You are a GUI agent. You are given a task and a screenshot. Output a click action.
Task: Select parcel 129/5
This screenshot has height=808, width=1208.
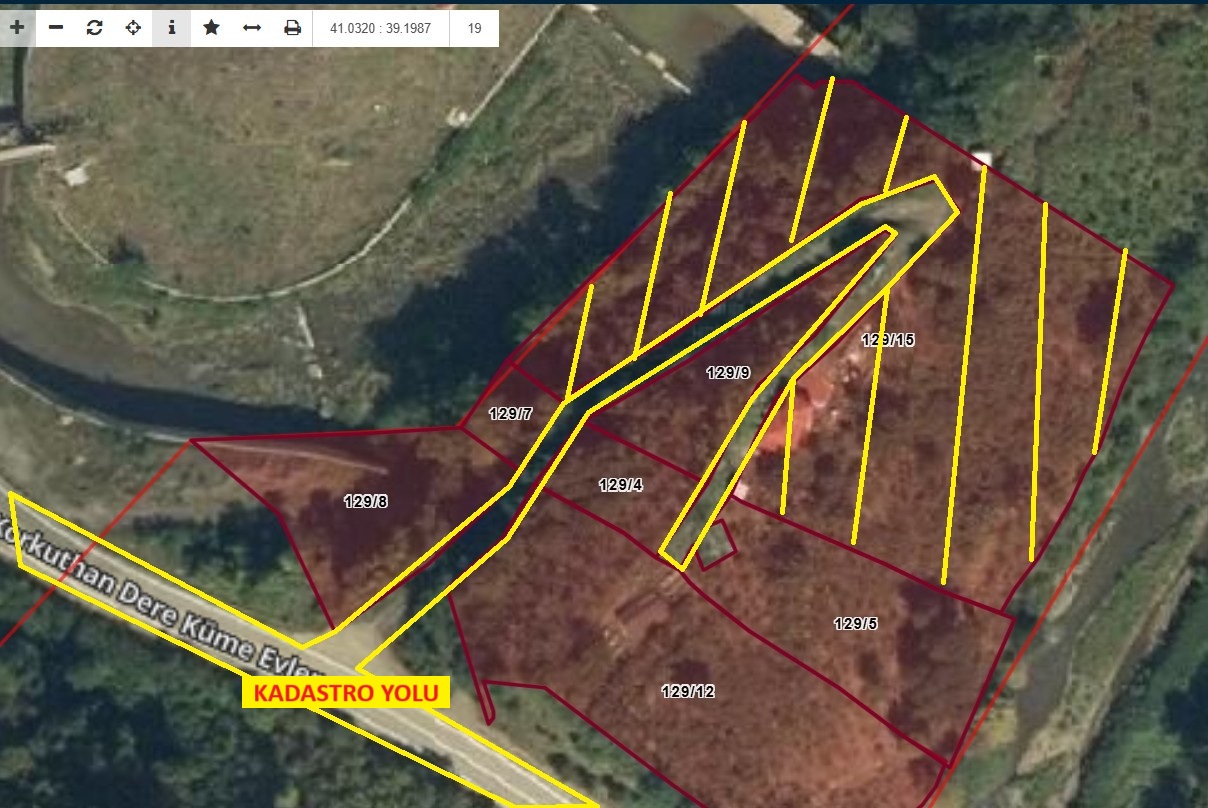pos(855,623)
